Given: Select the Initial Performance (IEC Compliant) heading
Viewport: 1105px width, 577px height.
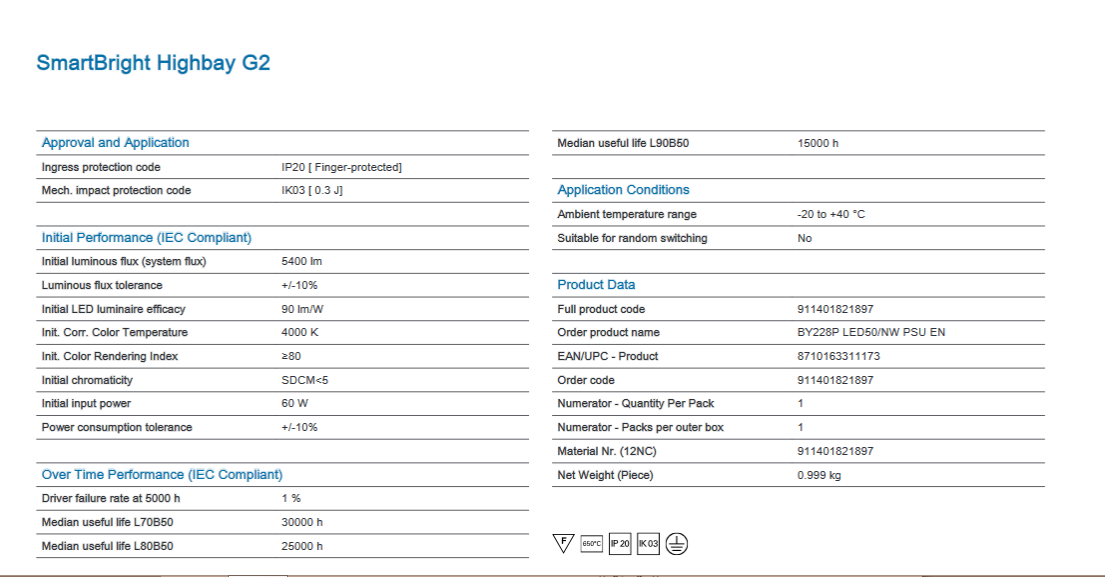Looking at the screenshot, I should [x=147, y=237].
